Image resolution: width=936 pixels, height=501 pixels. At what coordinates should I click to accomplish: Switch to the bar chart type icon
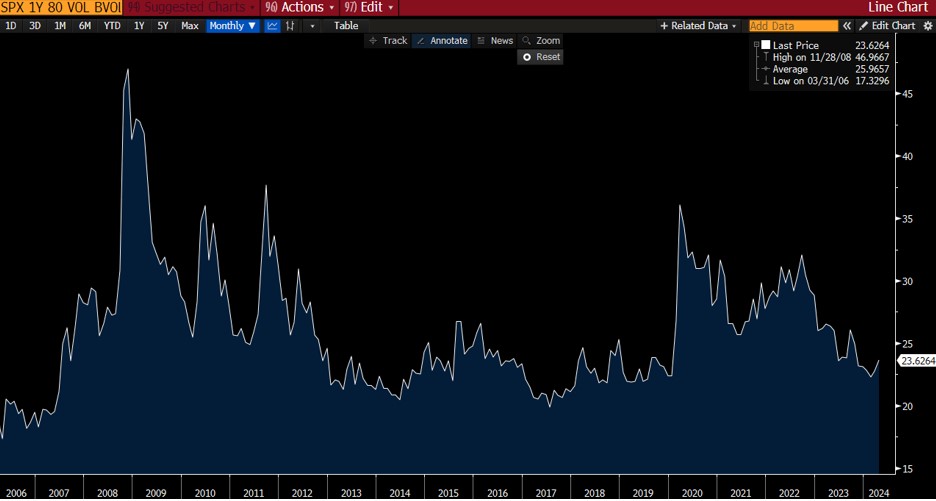[290, 26]
